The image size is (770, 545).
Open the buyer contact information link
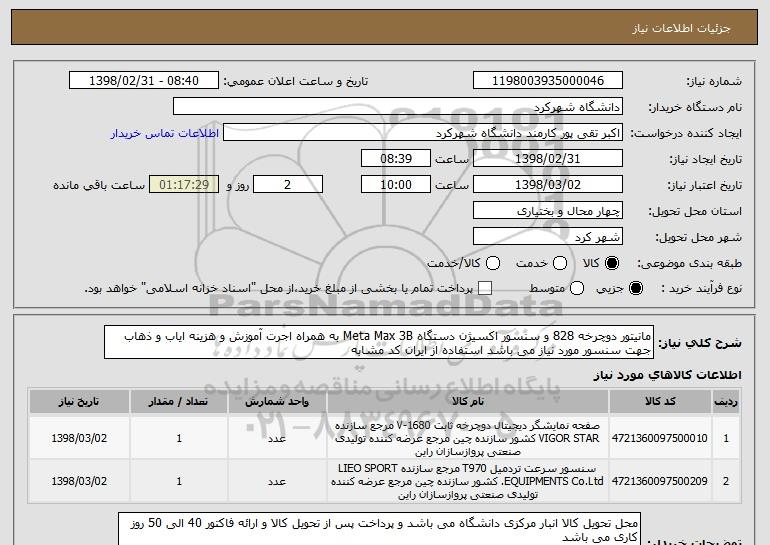click(x=165, y=134)
